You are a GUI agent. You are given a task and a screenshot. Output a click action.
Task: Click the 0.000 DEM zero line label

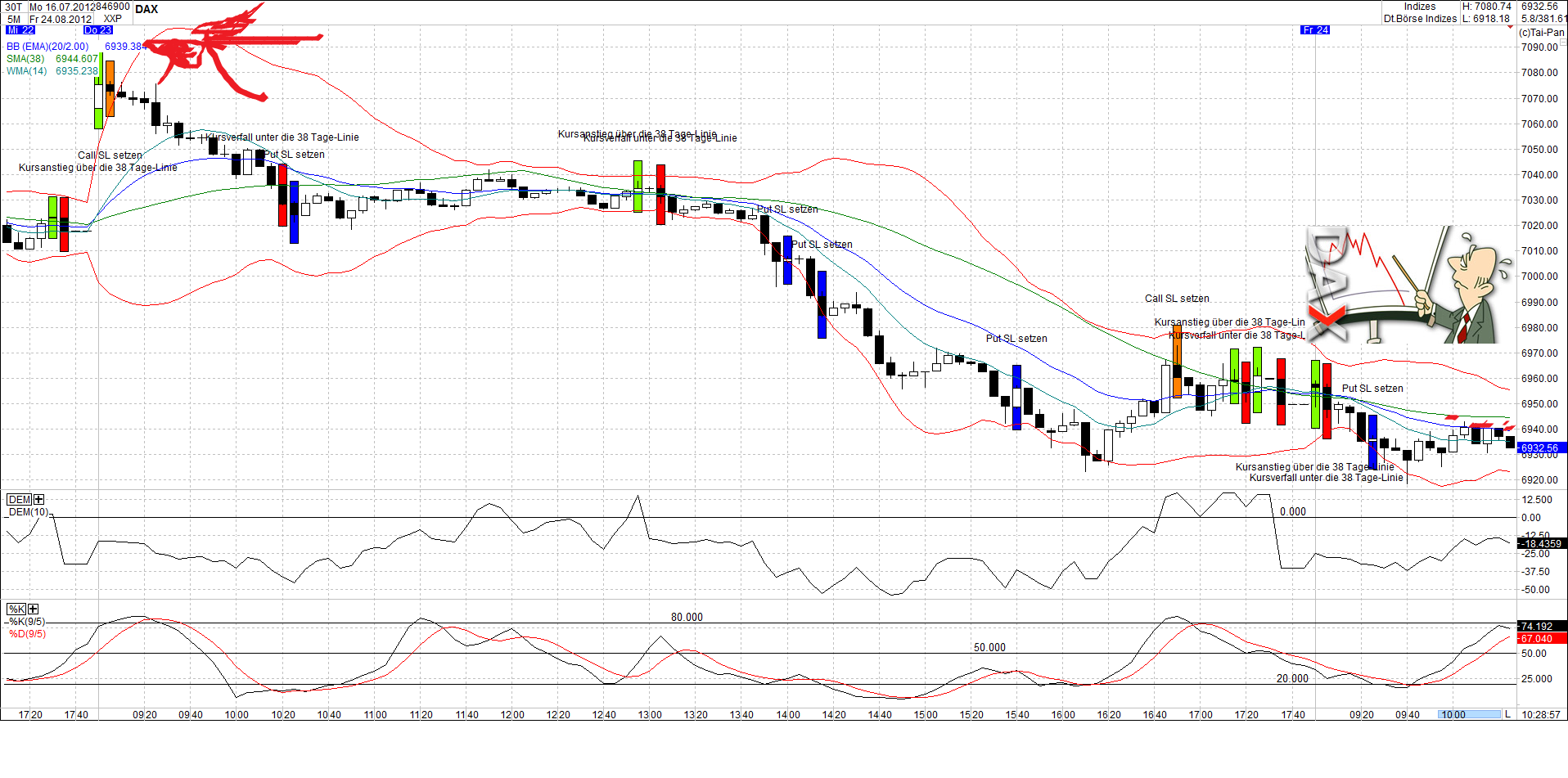[1293, 512]
